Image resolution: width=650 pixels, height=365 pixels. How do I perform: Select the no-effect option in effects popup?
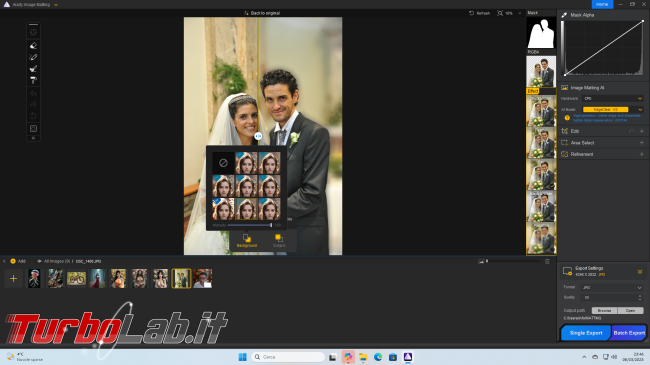pos(223,163)
